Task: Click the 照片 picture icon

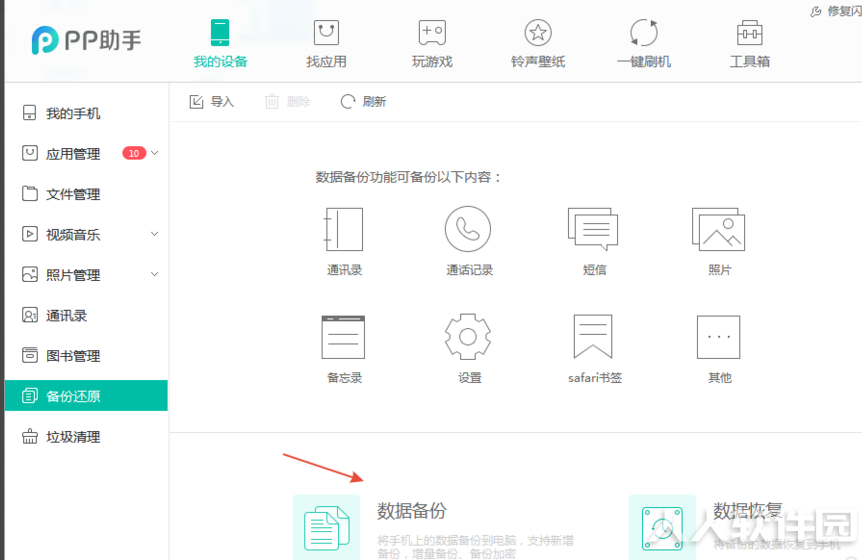Action: coord(719,229)
